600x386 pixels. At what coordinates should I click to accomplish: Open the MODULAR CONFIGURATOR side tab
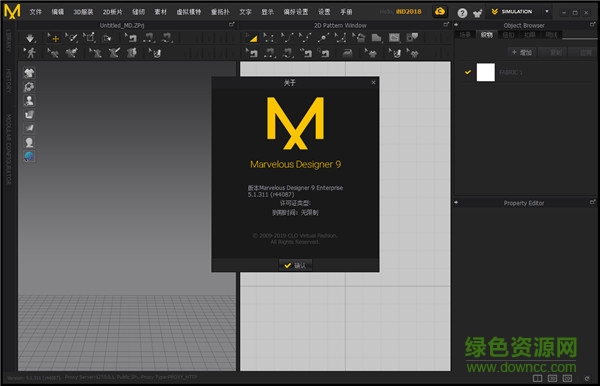[8, 149]
